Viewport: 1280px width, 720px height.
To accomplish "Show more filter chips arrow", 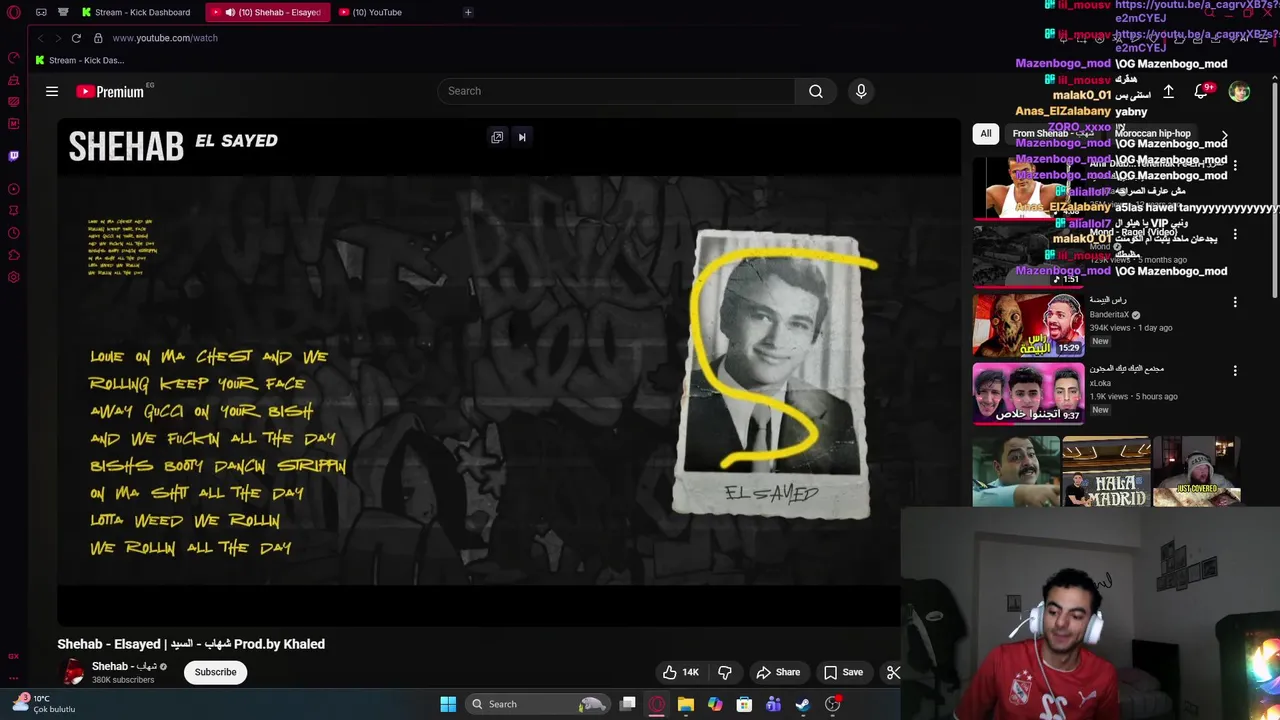I will pos(1224,135).
